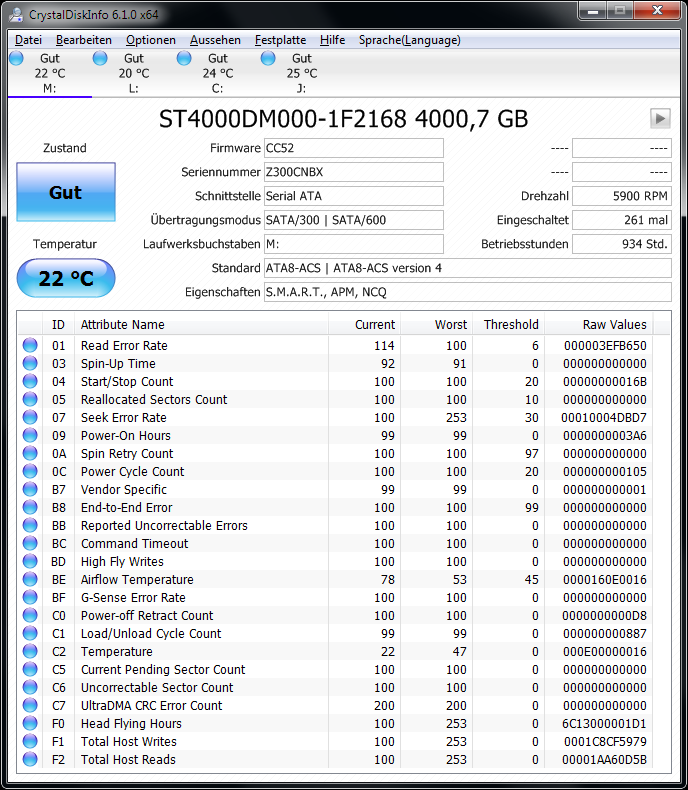Select the Gut 20 °C L: disk tab
Image resolution: width=688 pixels, height=790 pixels.
click(134, 73)
